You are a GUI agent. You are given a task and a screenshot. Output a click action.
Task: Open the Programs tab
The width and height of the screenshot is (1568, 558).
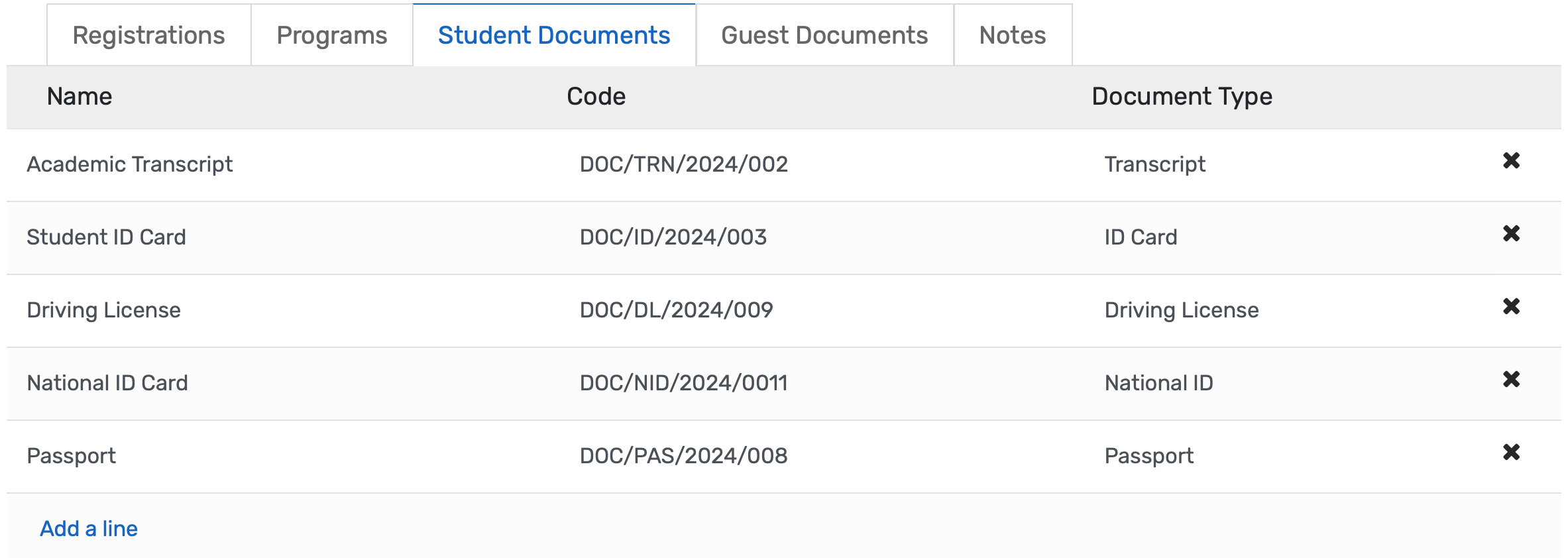tap(331, 36)
